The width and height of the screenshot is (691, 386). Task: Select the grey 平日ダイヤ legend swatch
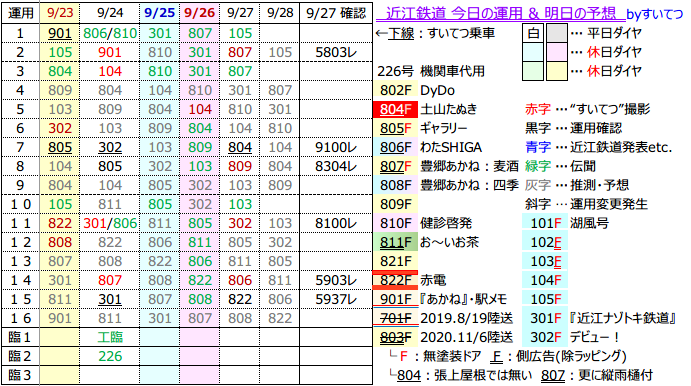[557, 33]
